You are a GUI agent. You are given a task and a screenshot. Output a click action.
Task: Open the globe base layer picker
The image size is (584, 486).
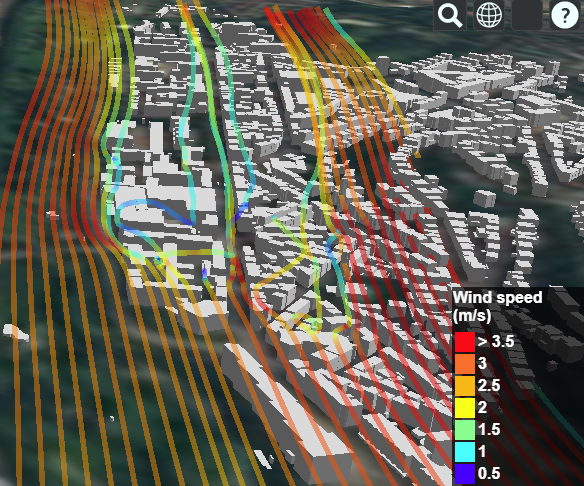pos(489,15)
